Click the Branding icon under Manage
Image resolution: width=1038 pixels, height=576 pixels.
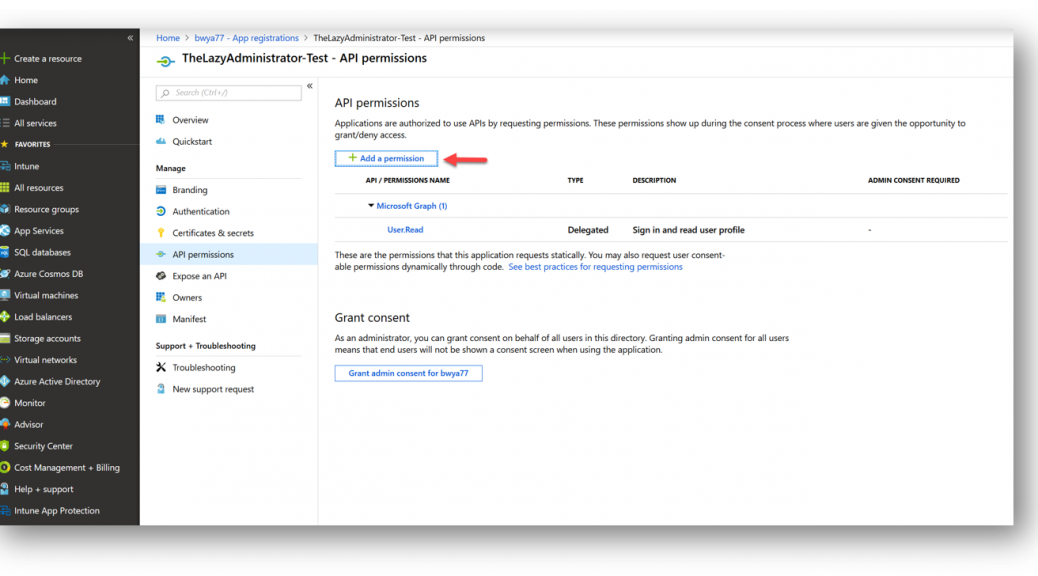point(161,189)
